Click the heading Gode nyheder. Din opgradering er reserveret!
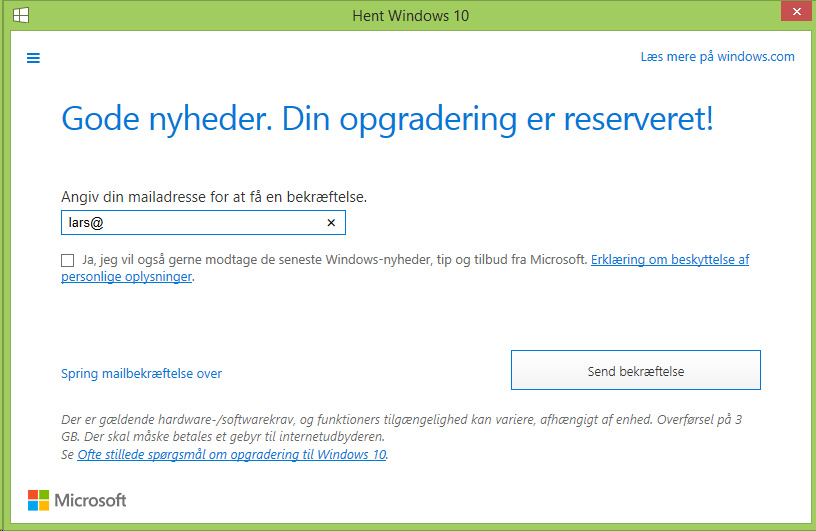Screen dimensions: 816x531 [x=387, y=120]
